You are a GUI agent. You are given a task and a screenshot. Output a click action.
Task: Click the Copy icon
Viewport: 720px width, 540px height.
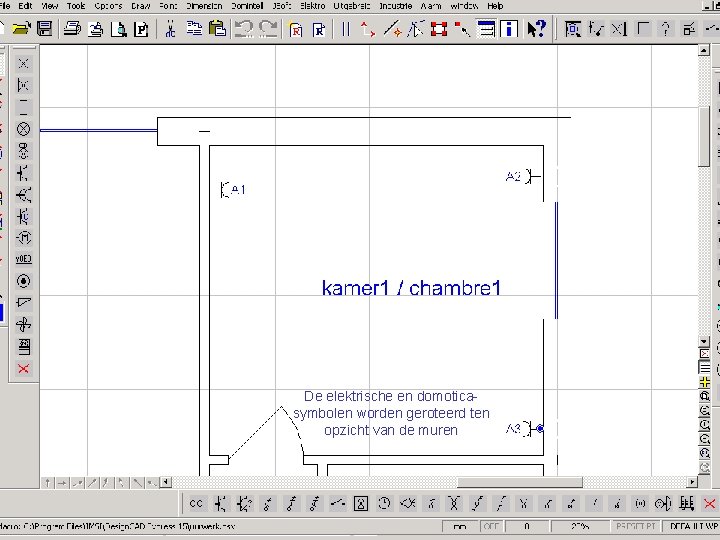(x=194, y=29)
